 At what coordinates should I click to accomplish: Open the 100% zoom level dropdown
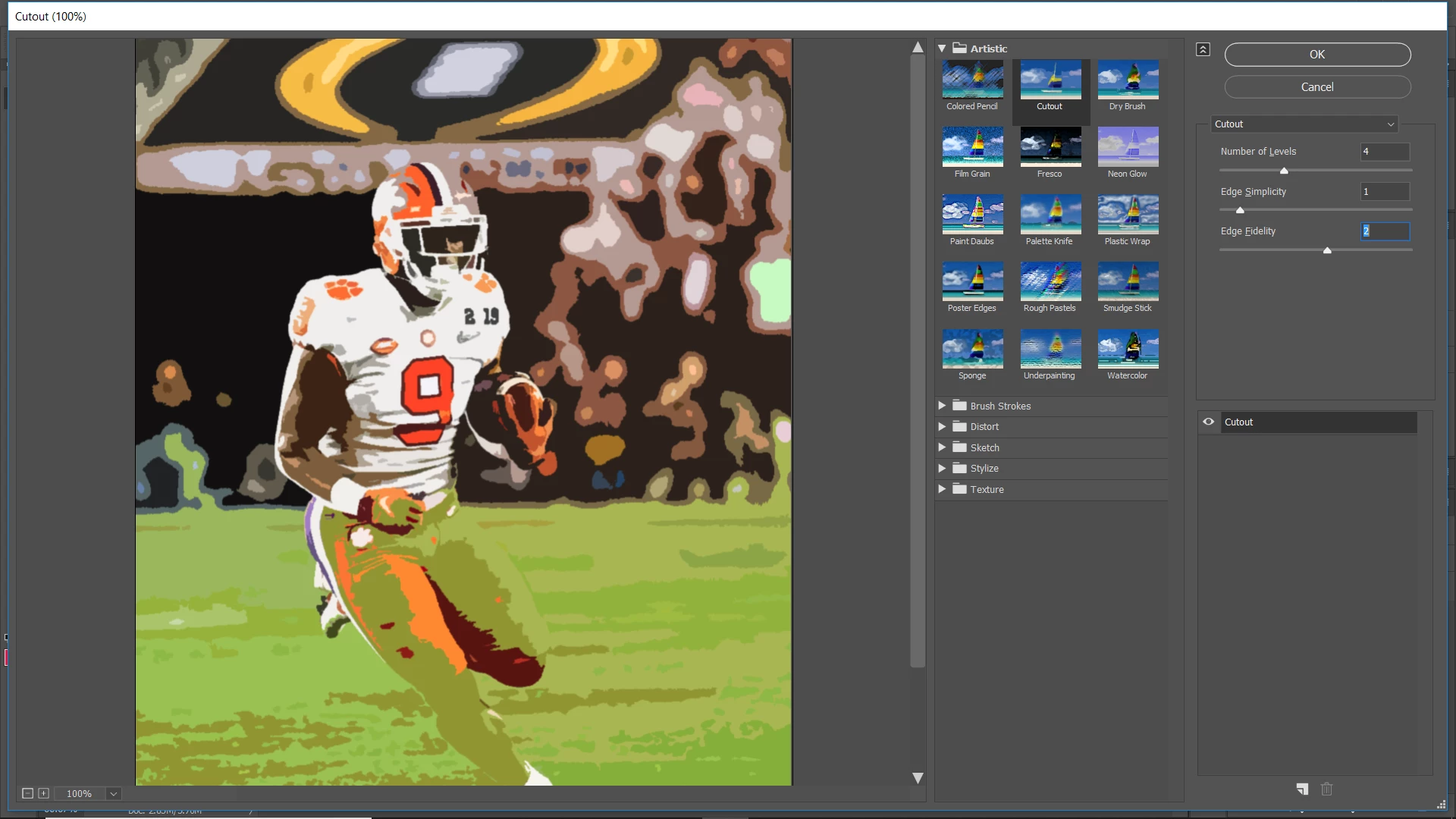tap(114, 794)
